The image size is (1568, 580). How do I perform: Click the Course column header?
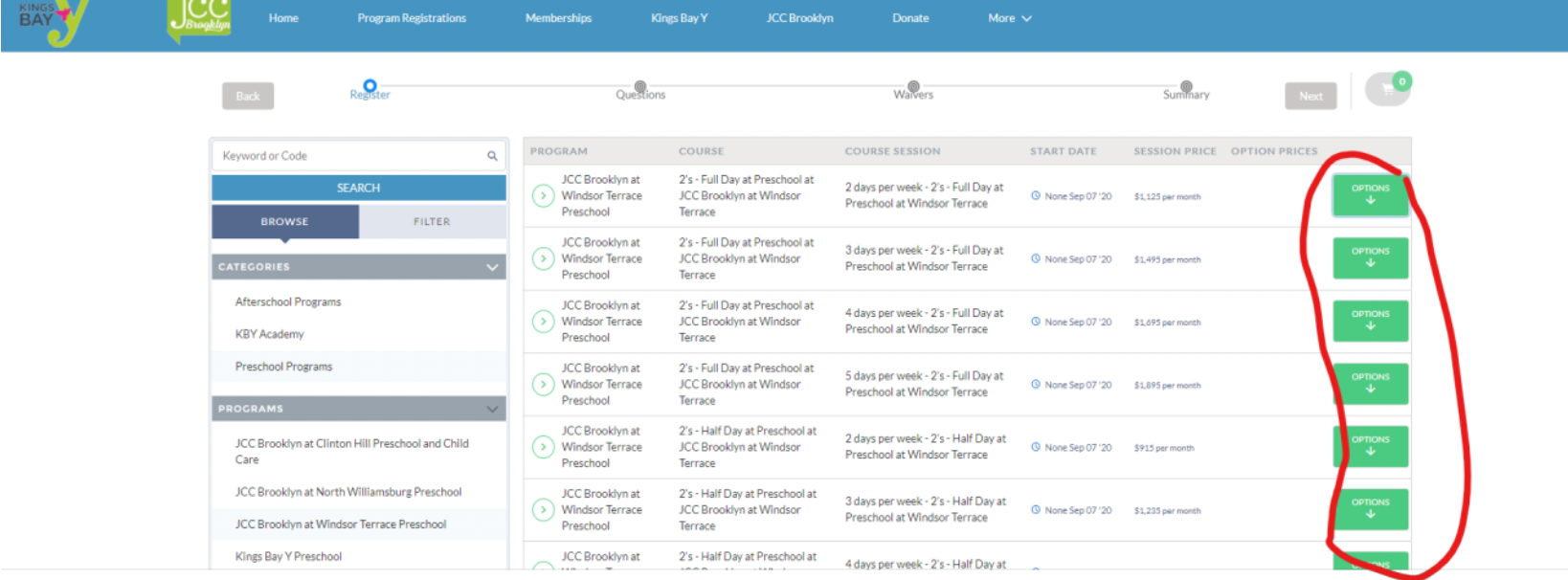701,151
